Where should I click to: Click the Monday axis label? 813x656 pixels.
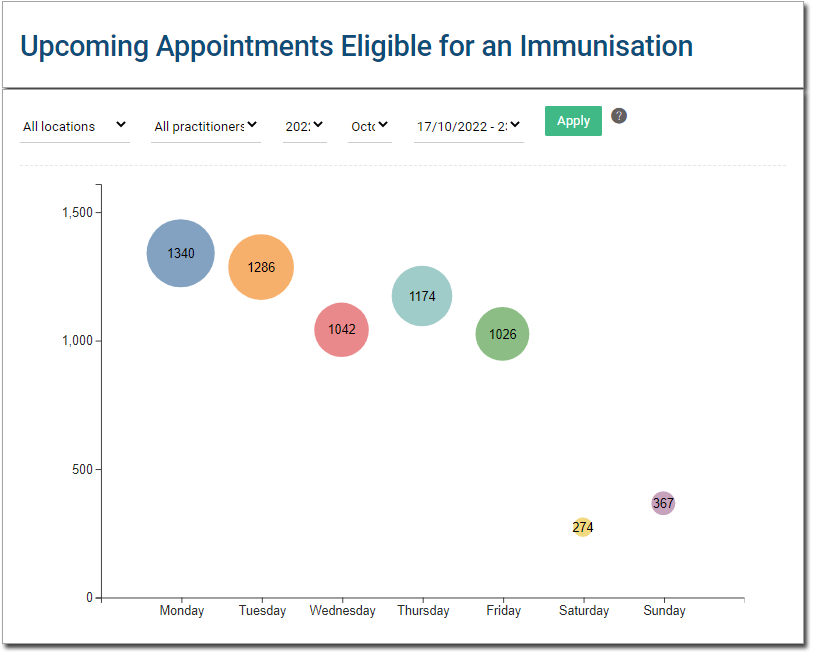(181, 610)
